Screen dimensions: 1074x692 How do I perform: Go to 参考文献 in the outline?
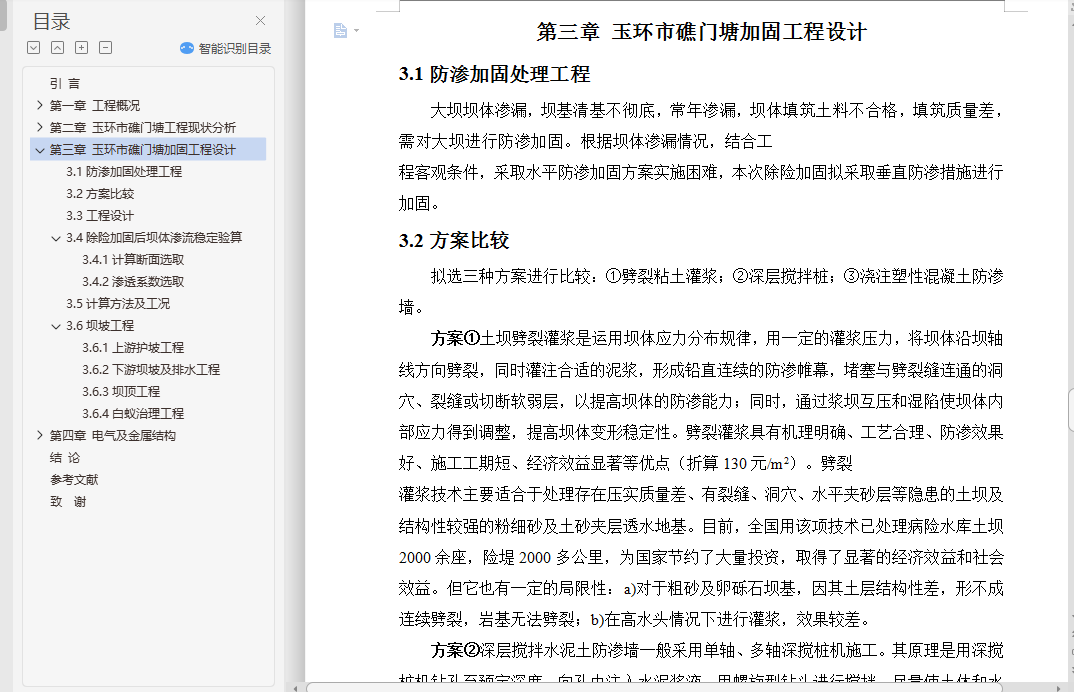tap(74, 479)
